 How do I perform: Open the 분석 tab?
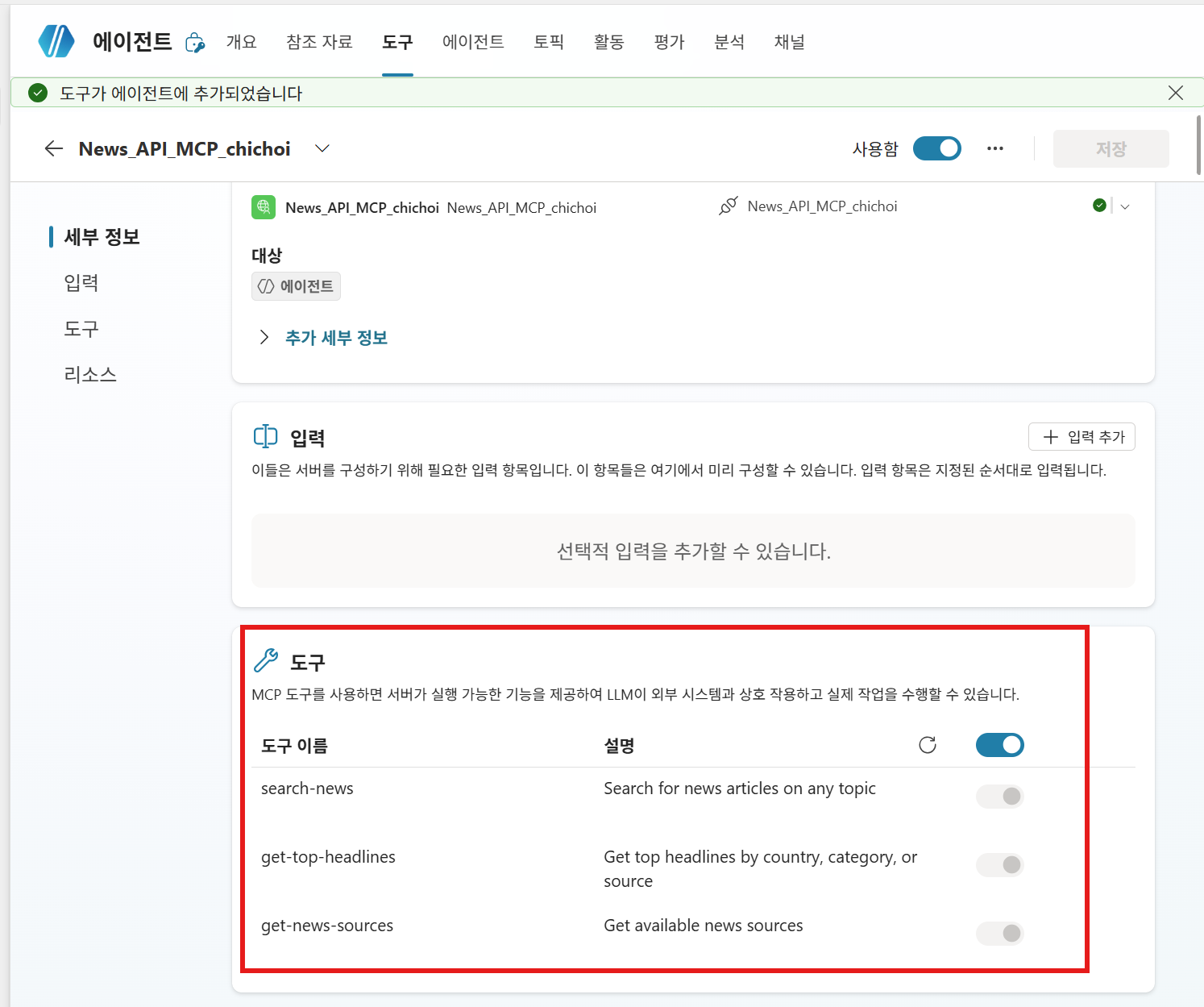729,42
